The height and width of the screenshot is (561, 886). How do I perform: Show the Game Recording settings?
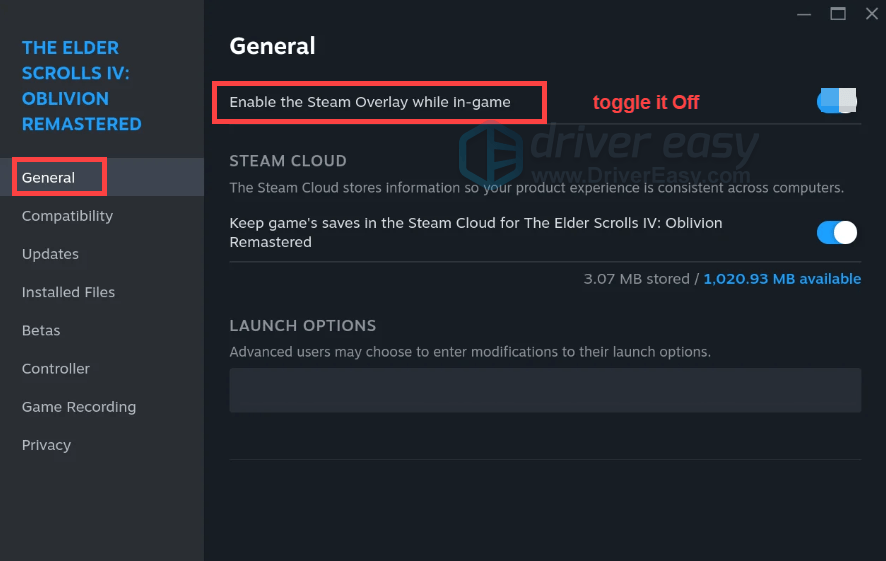(x=79, y=407)
